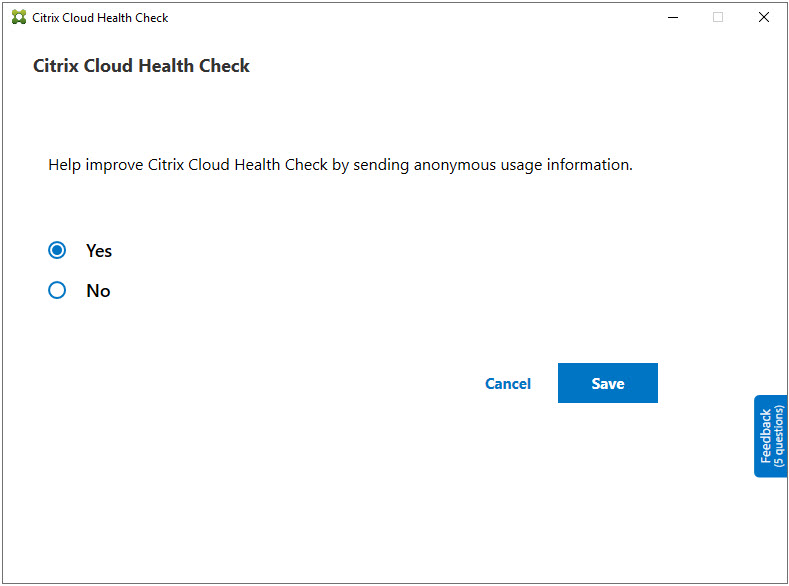Image resolution: width=789 pixels, height=586 pixels.
Task: Click the word "Feedback" on the side tab
Action: [766, 436]
